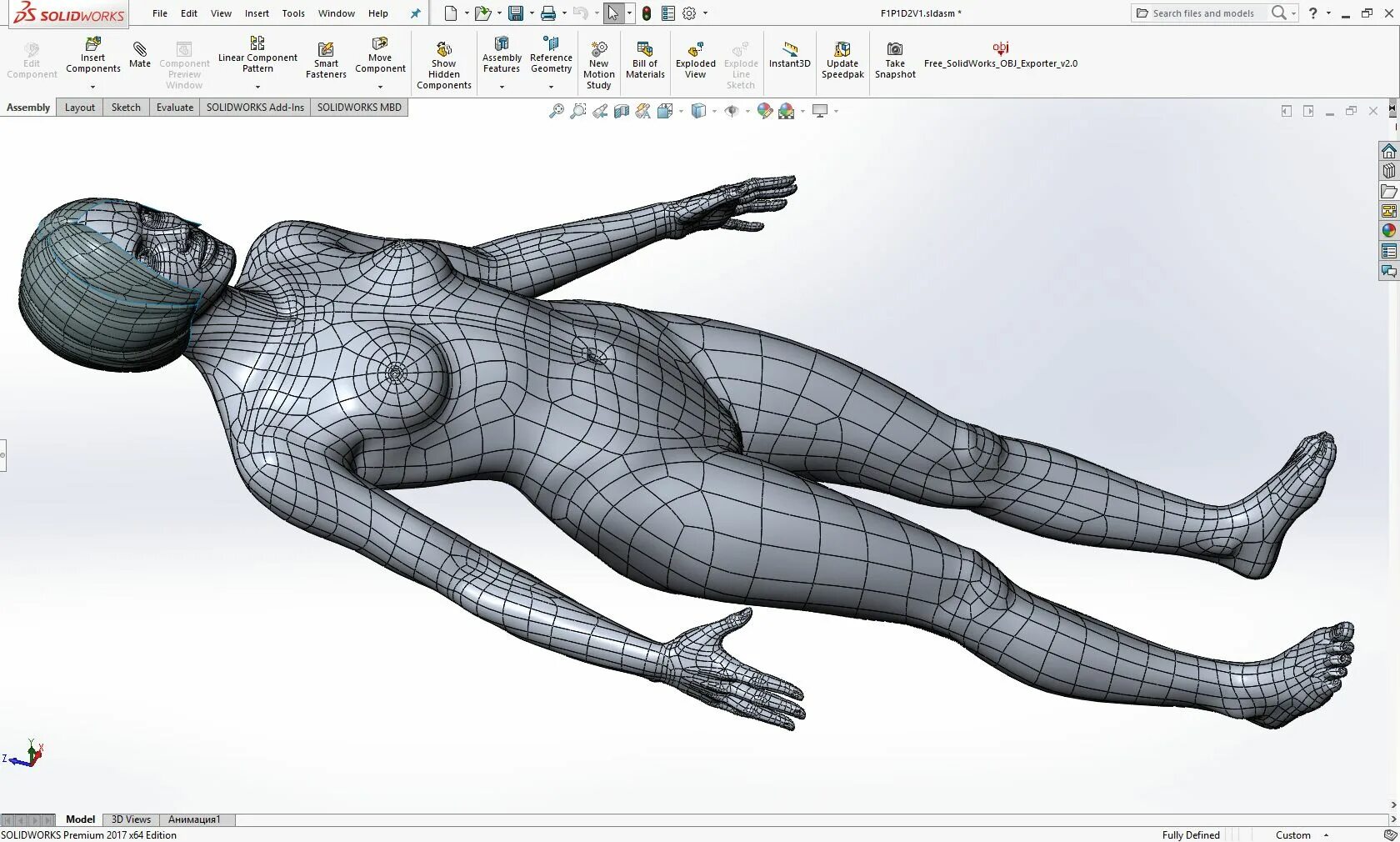Screen dimensions: 1400x842
Task: Open the Tools menu
Action: point(293,13)
